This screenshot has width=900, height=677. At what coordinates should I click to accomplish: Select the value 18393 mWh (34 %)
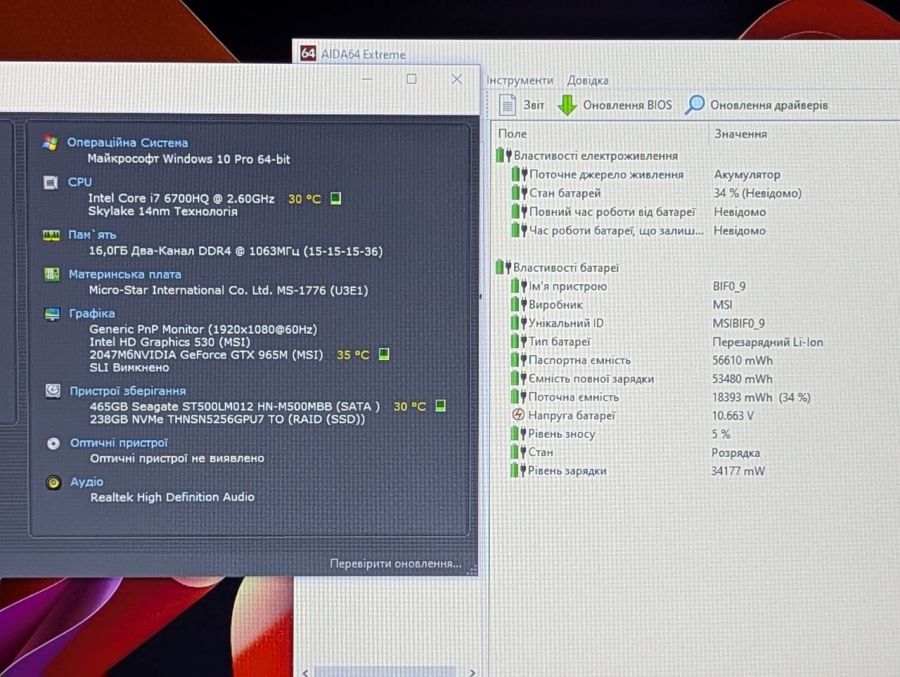(x=761, y=397)
